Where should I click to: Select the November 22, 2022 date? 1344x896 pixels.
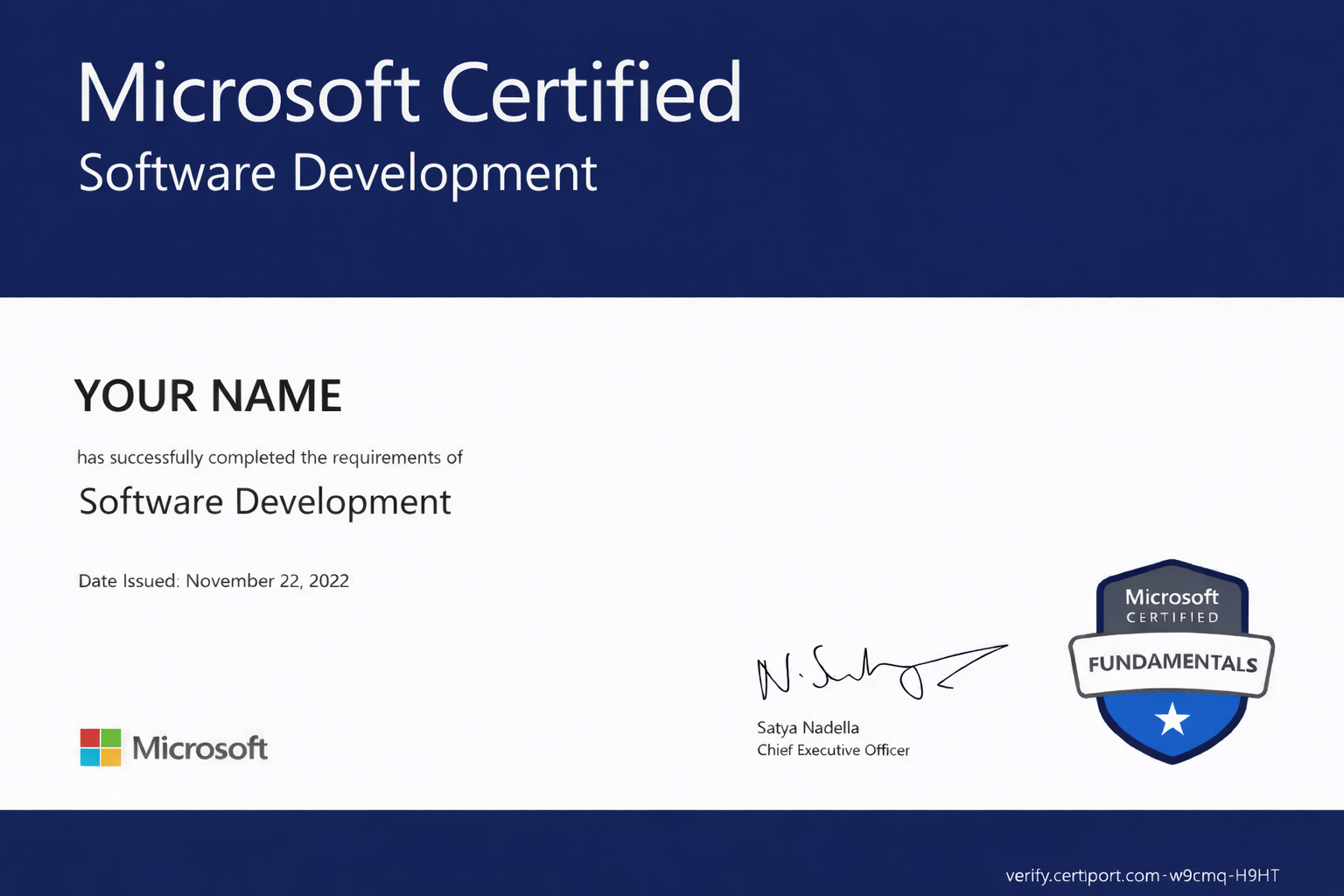click(x=267, y=581)
